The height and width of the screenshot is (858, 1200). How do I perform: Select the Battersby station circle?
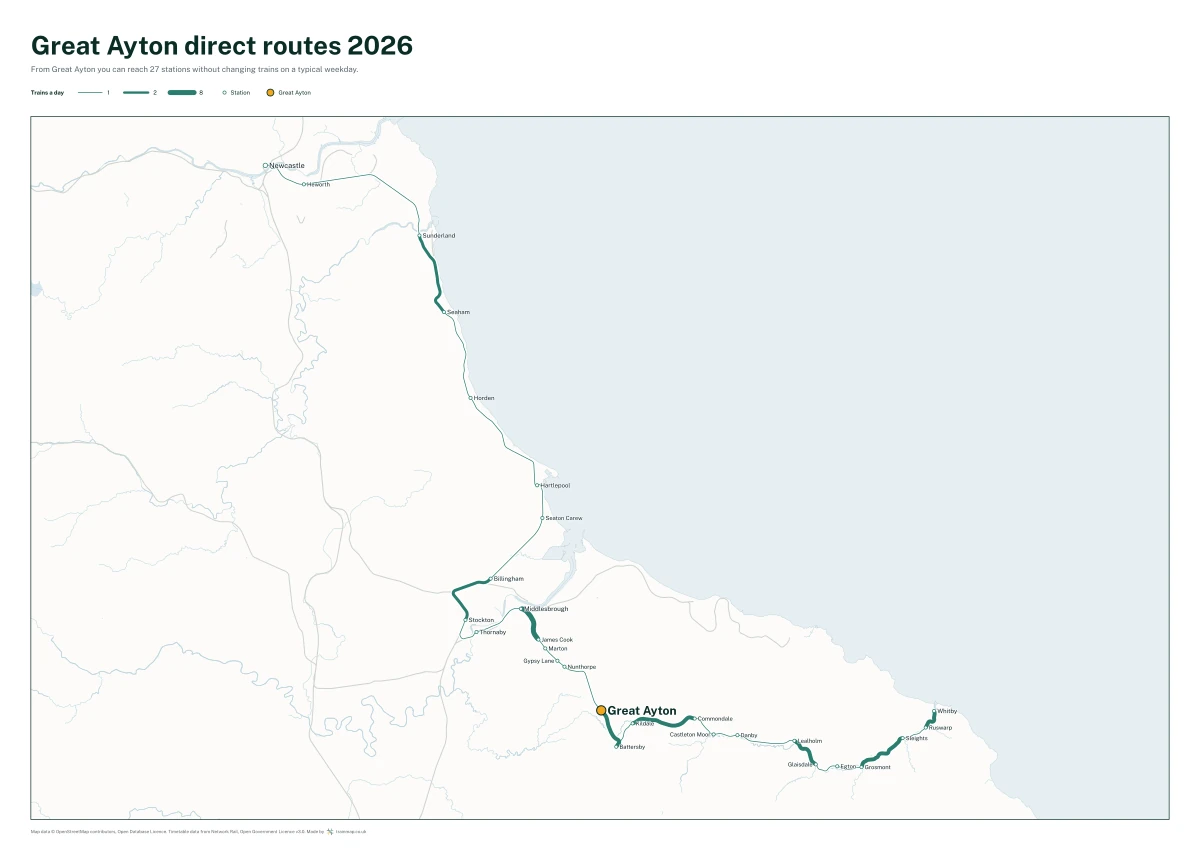pos(617,747)
